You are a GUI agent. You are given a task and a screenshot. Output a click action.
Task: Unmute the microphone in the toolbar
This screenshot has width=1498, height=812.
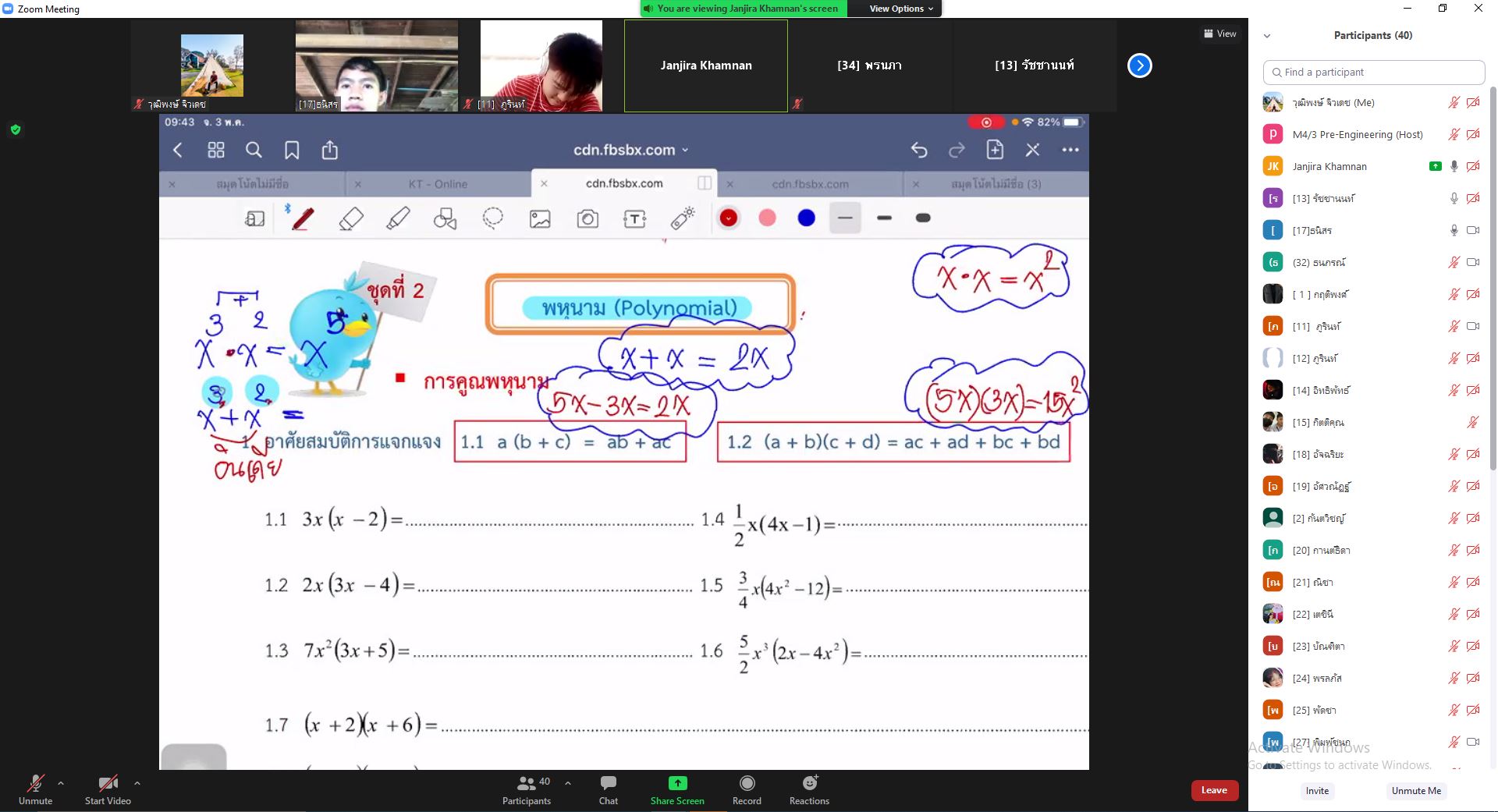tap(35, 784)
